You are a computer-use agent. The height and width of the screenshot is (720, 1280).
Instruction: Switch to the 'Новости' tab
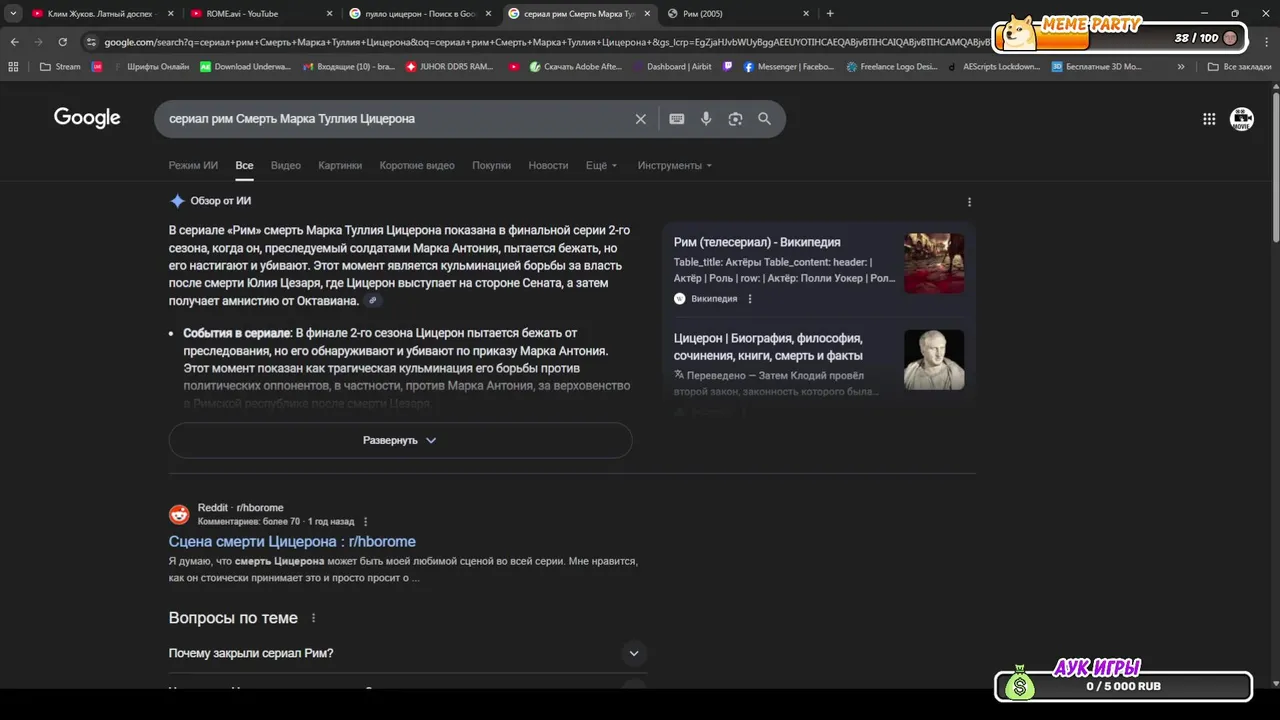[548, 166]
